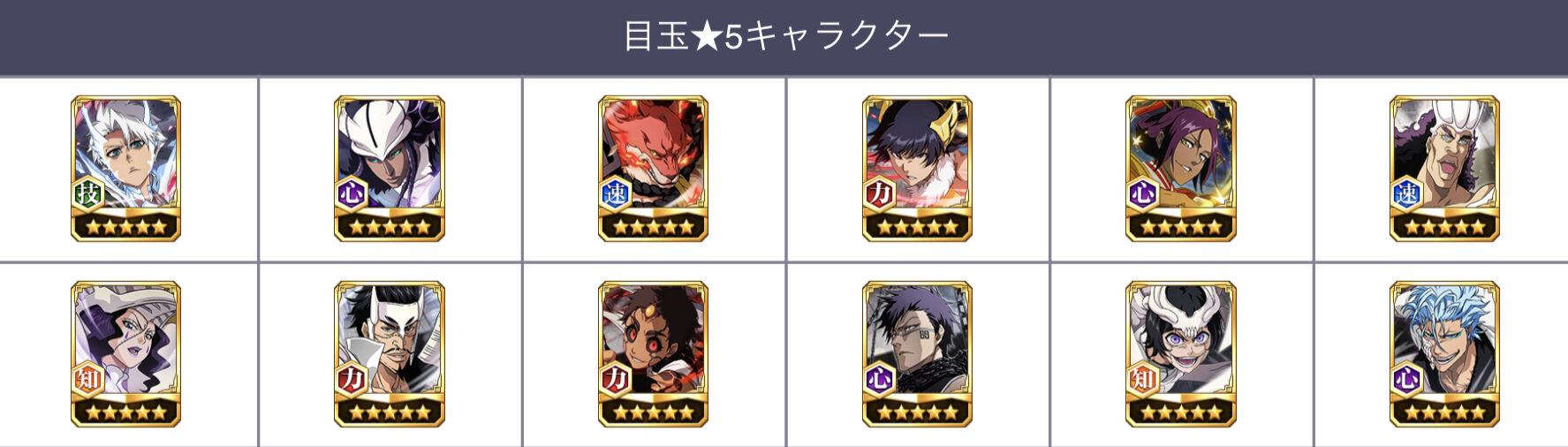
Task: Click the green 技 attribute badge
Action: point(88,193)
